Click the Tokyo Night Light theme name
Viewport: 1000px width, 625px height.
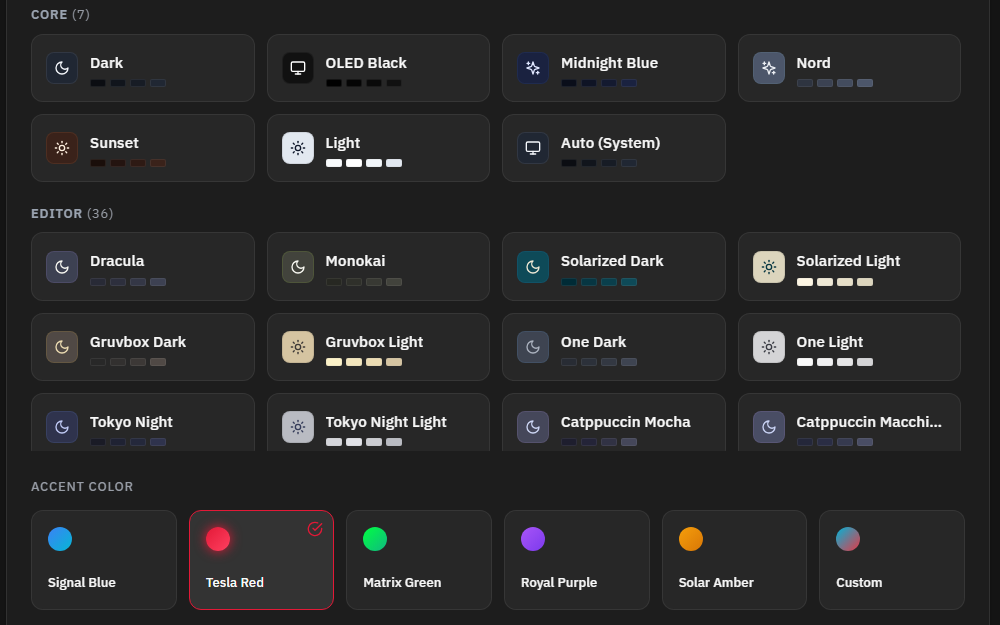(386, 422)
